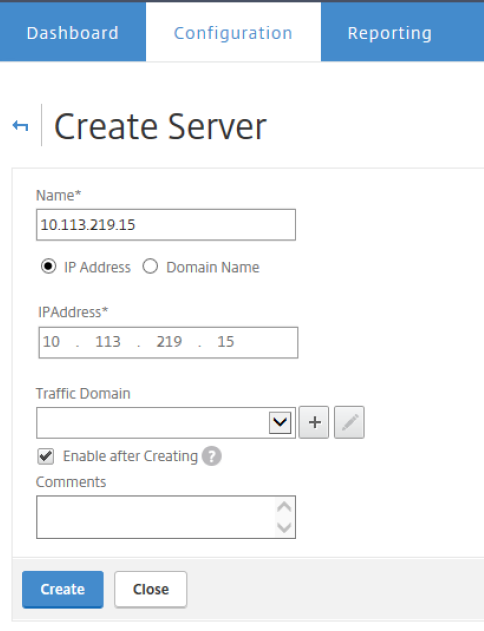Select the Domain Name radio button
Viewport: 484px width, 631px height.
(x=150, y=266)
